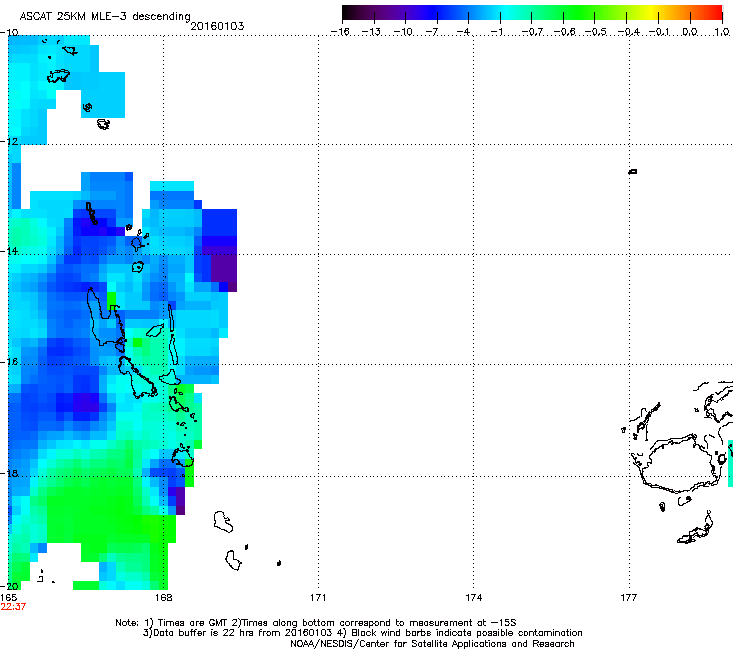This screenshot has width=740, height=650.
Task: Click the -4 color scale label
Action: click(x=463, y=32)
